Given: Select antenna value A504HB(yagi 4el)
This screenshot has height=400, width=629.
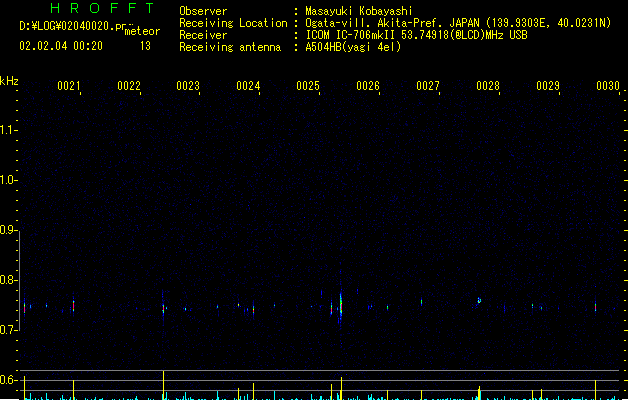Looking at the screenshot, I should click(353, 47).
